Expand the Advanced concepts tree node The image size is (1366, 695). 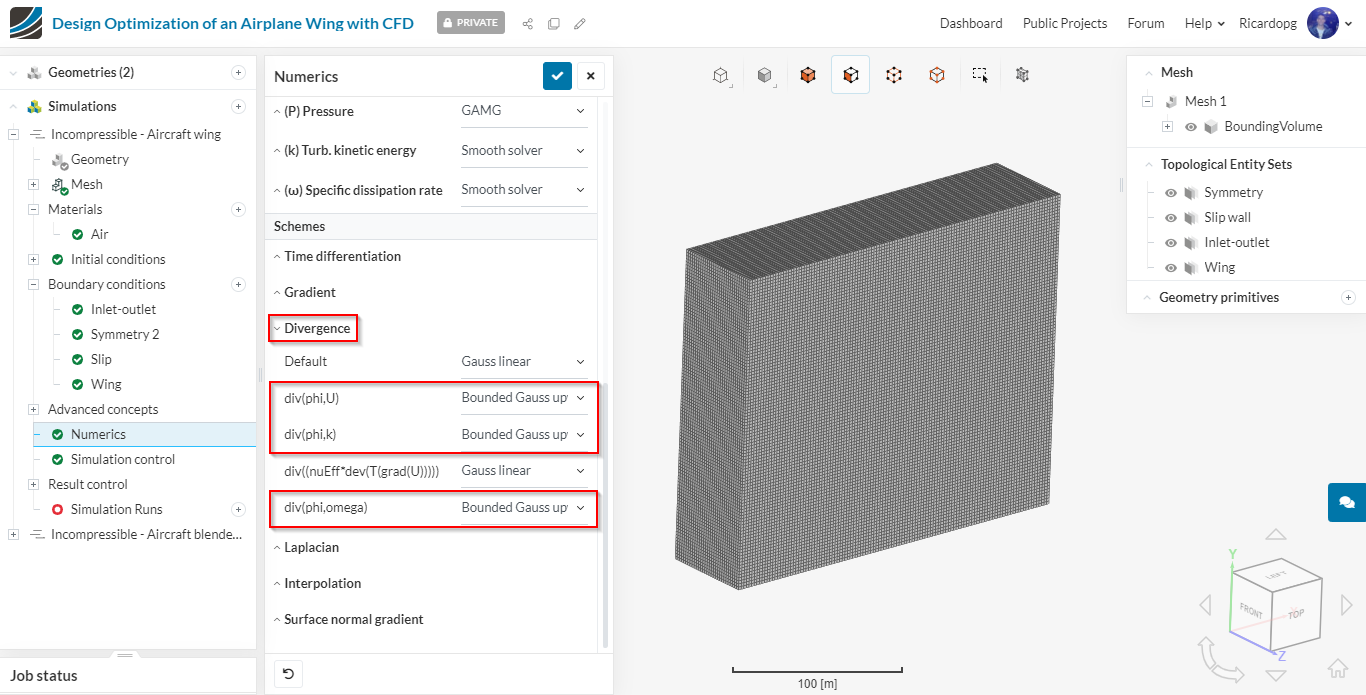point(33,409)
